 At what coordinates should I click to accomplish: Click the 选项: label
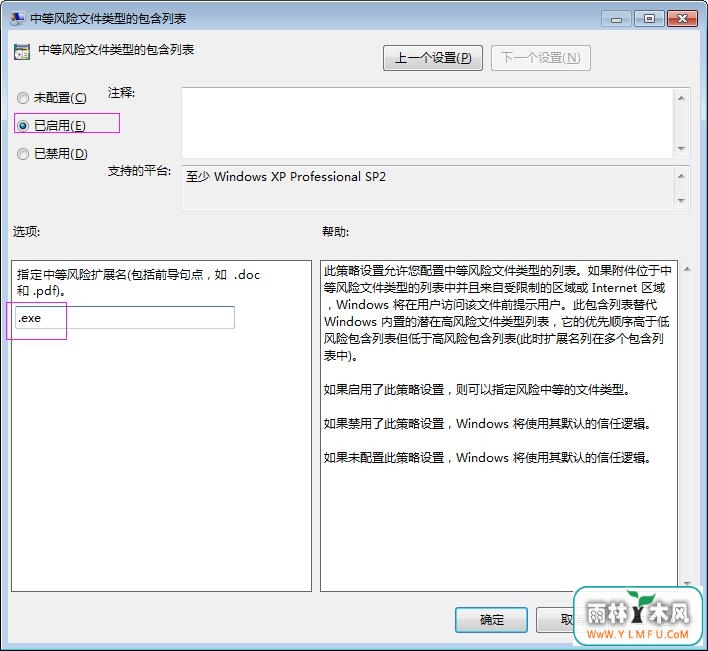pyautogui.click(x=26, y=232)
